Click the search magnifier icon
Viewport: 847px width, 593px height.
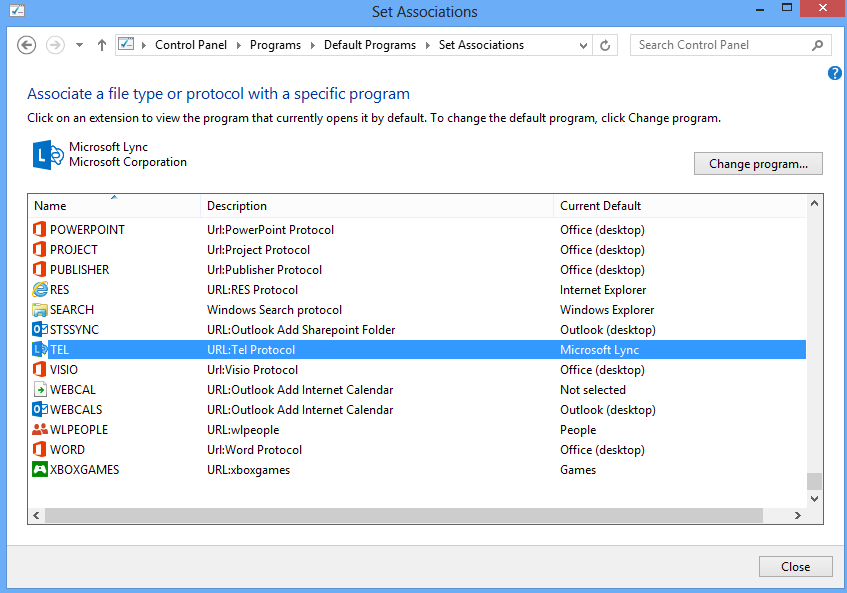coord(817,45)
